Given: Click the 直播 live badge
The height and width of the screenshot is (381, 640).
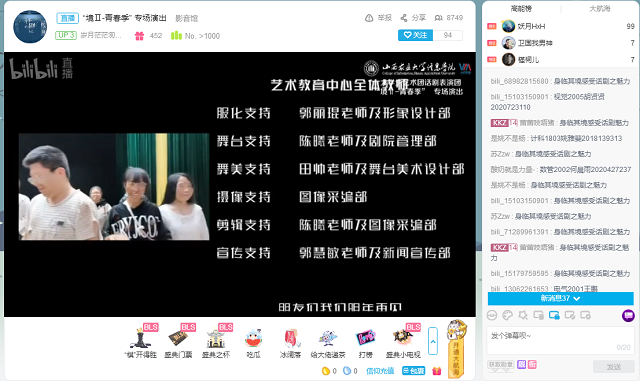Looking at the screenshot, I should click(x=67, y=18).
